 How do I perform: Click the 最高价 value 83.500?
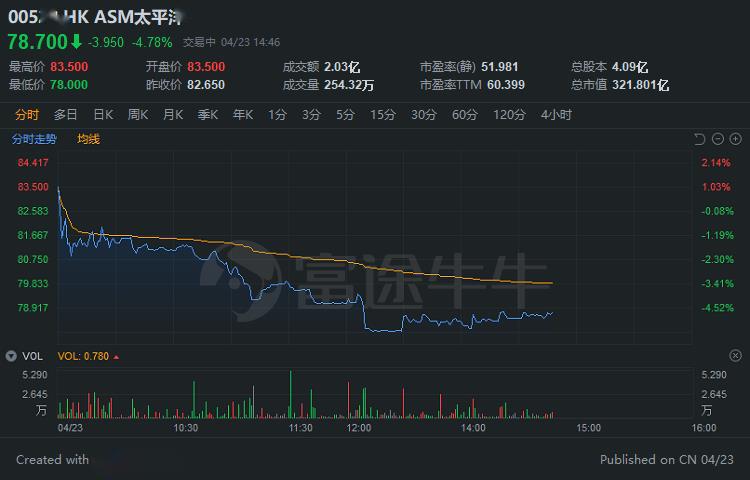coord(69,66)
